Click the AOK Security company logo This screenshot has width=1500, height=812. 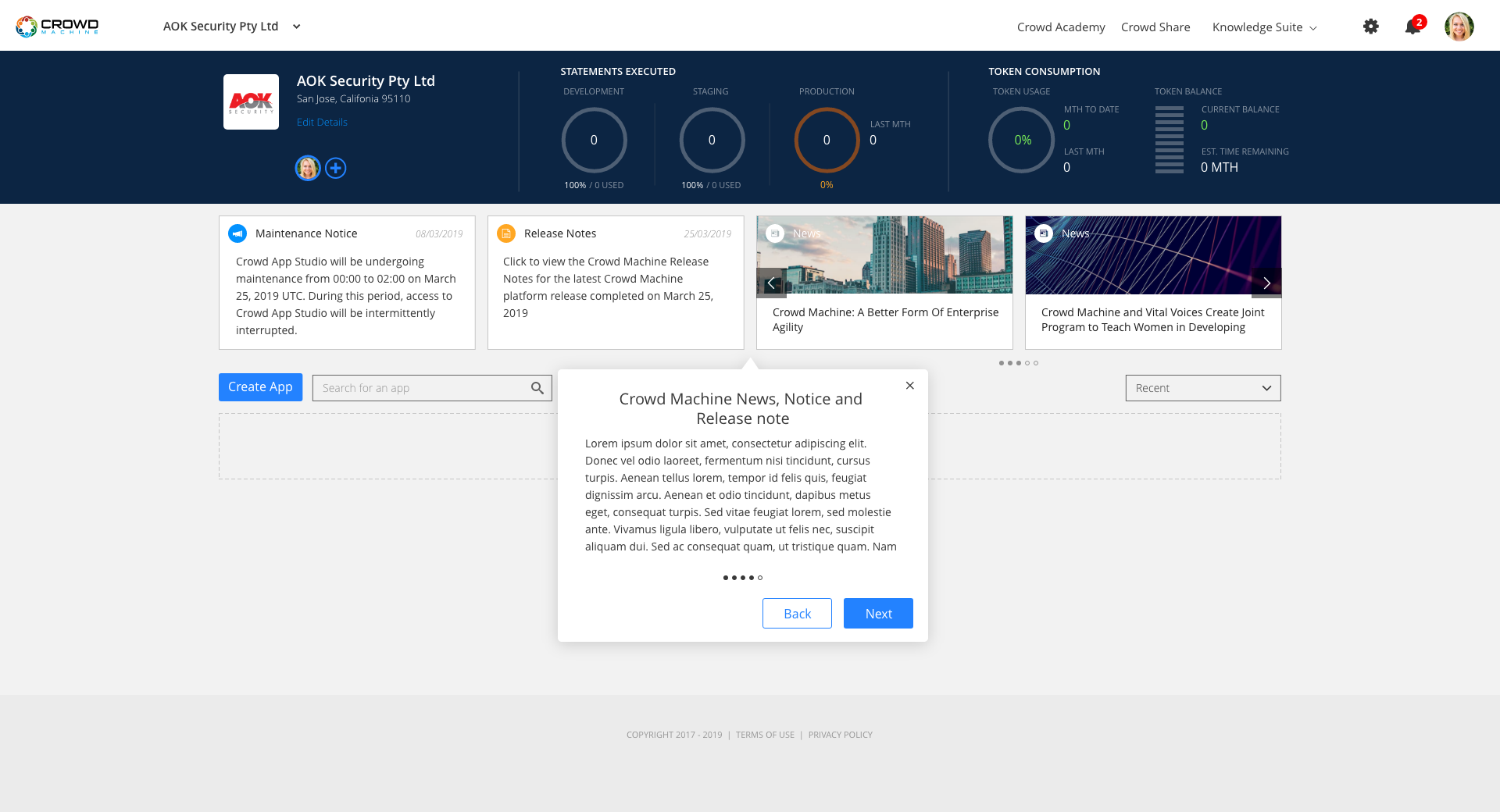tap(251, 101)
